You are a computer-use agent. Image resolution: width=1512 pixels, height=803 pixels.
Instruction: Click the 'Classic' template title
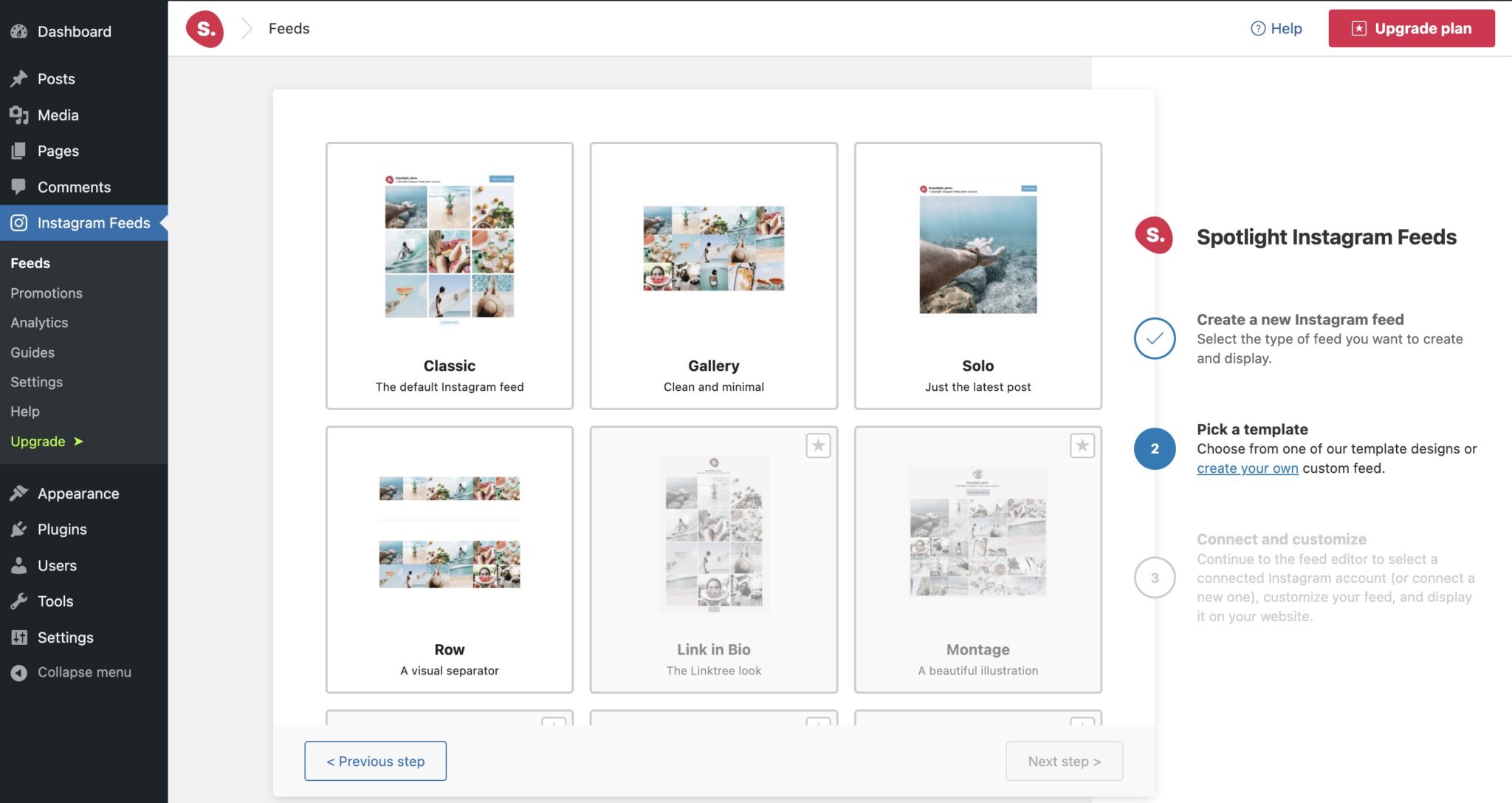[449, 366]
